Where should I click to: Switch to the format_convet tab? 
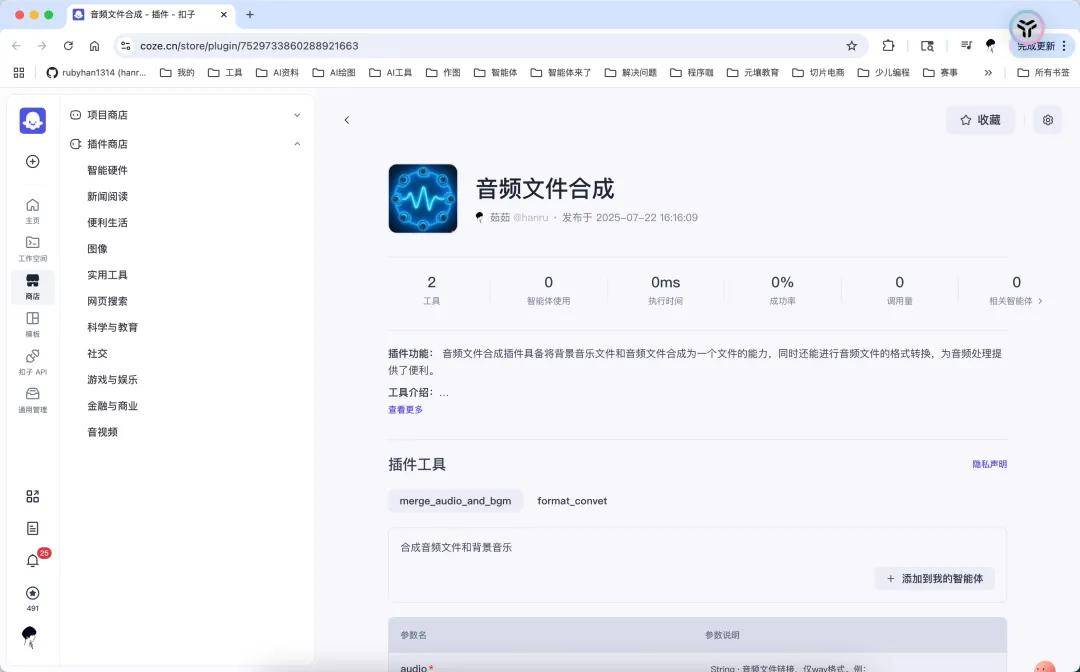572,501
